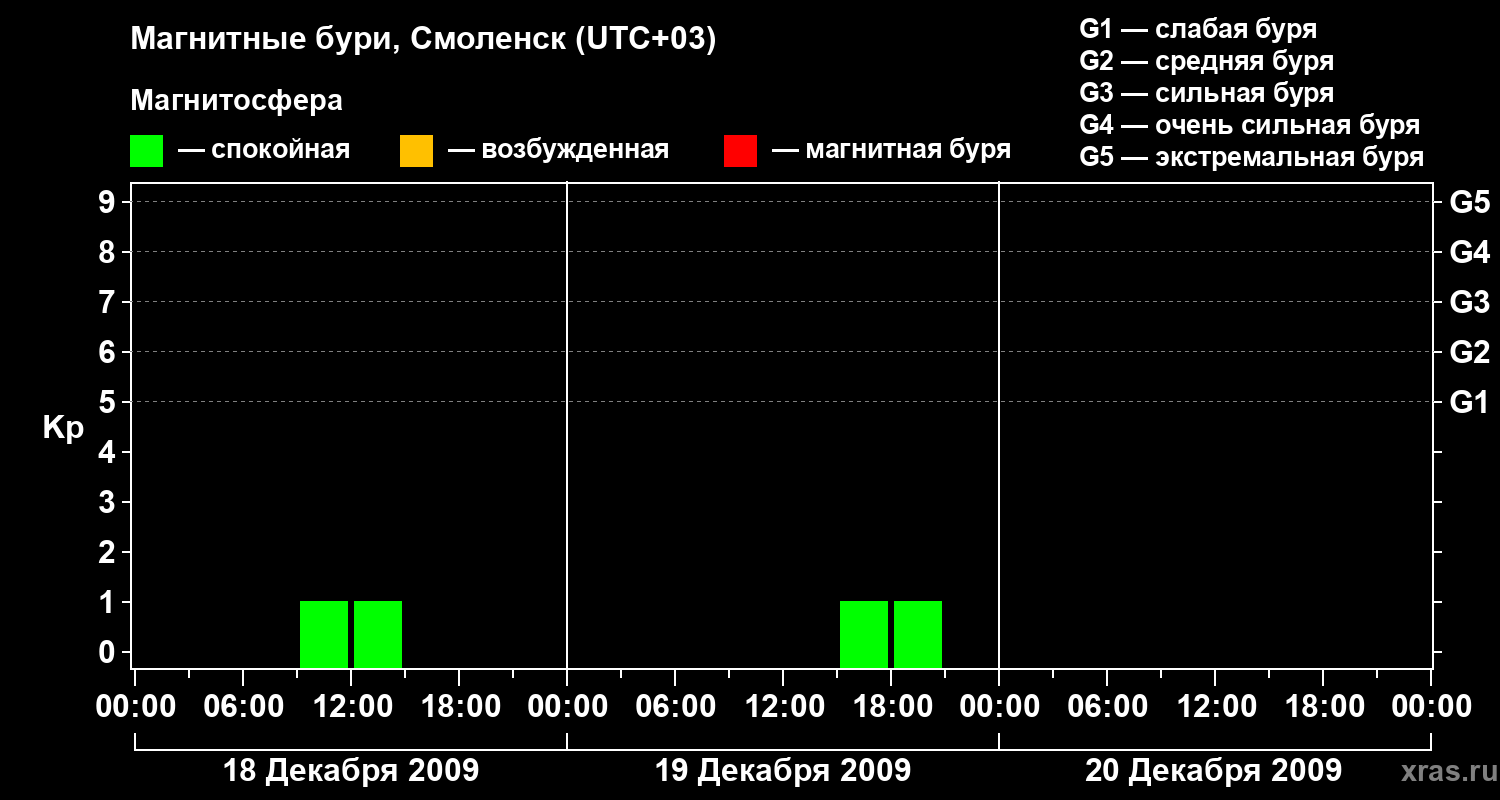Click the green 'спокойная' legend swatch
This screenshot has width=1500, height=800.
[147, 151]
